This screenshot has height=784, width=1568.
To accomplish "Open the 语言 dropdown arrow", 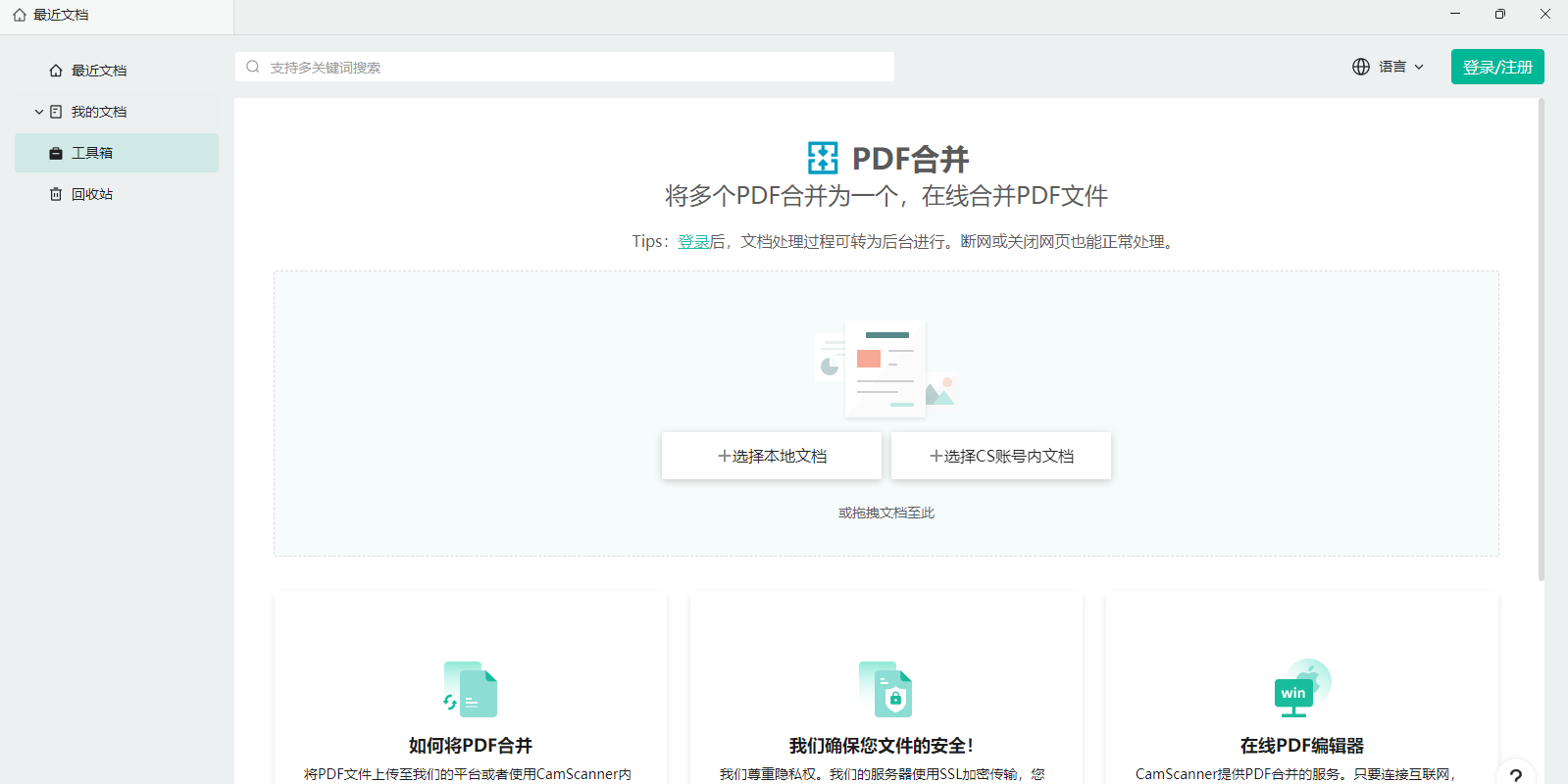I will 1419,67.
